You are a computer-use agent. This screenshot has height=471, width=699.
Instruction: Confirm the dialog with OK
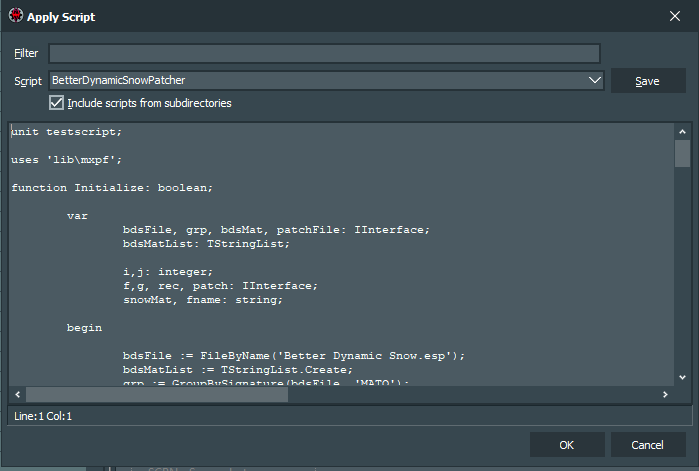[x=567, y=445]
